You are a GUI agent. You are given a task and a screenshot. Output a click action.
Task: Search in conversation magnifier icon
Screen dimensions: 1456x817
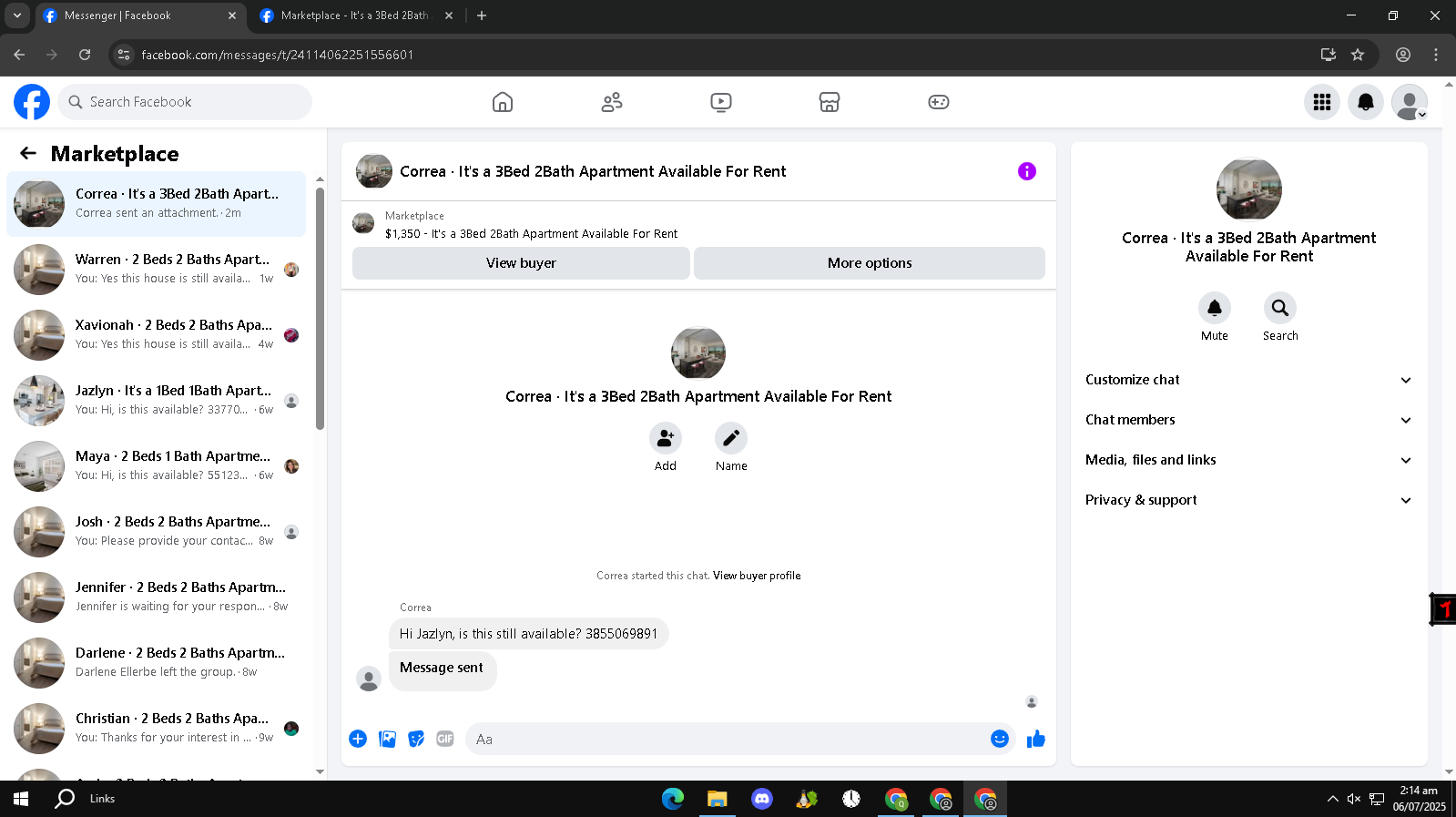pyautogui.click(x=1280, y=308)
